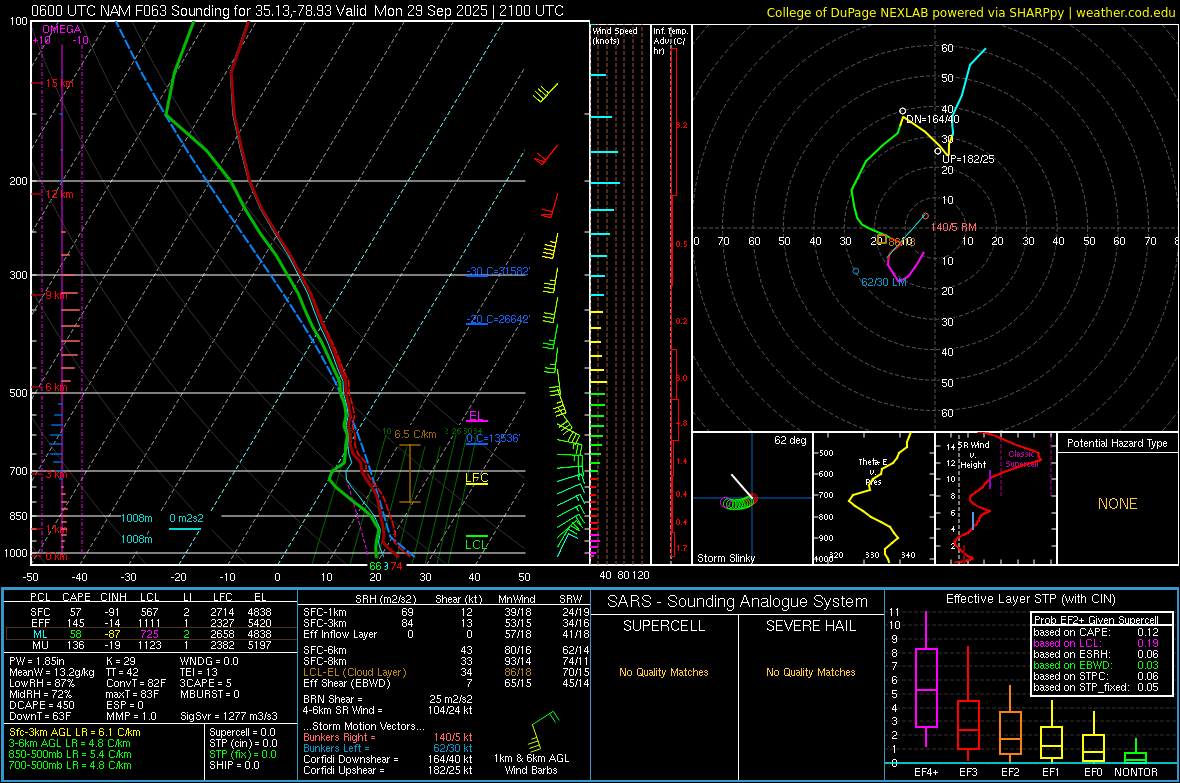Click the 'Storm Slinky' panel label
Screen dimensions: 1180x783
725,558
